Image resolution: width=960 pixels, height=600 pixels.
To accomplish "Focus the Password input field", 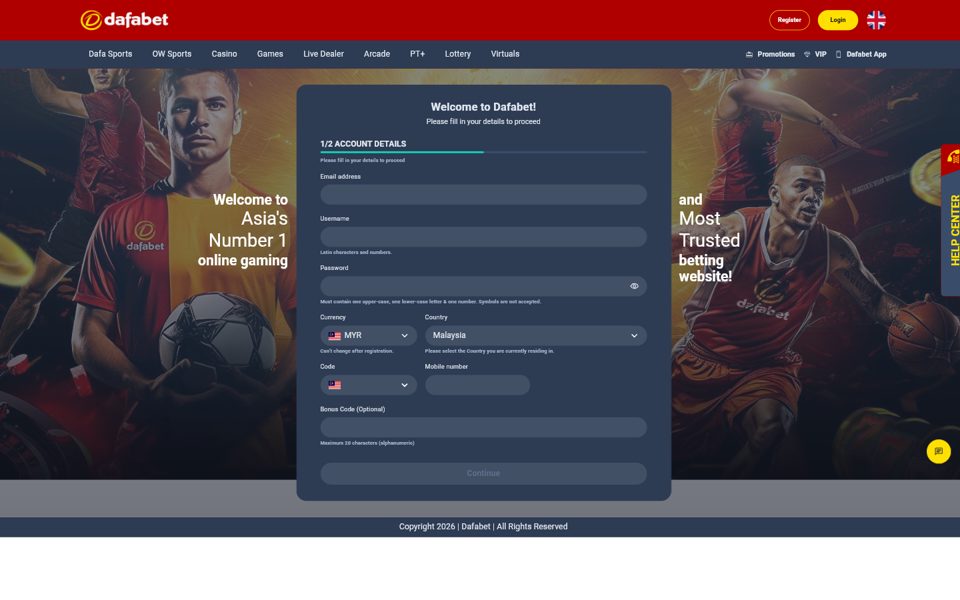I will click(x=483, y=286).
